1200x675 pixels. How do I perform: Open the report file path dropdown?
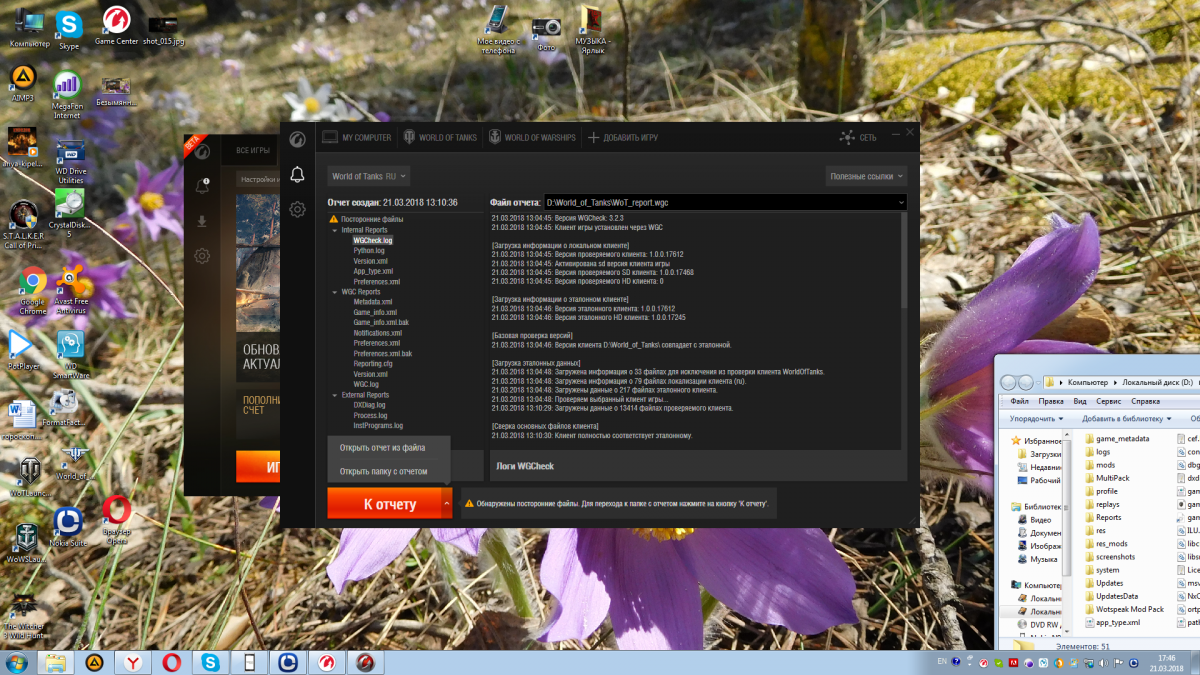click(x=902, y=203)
